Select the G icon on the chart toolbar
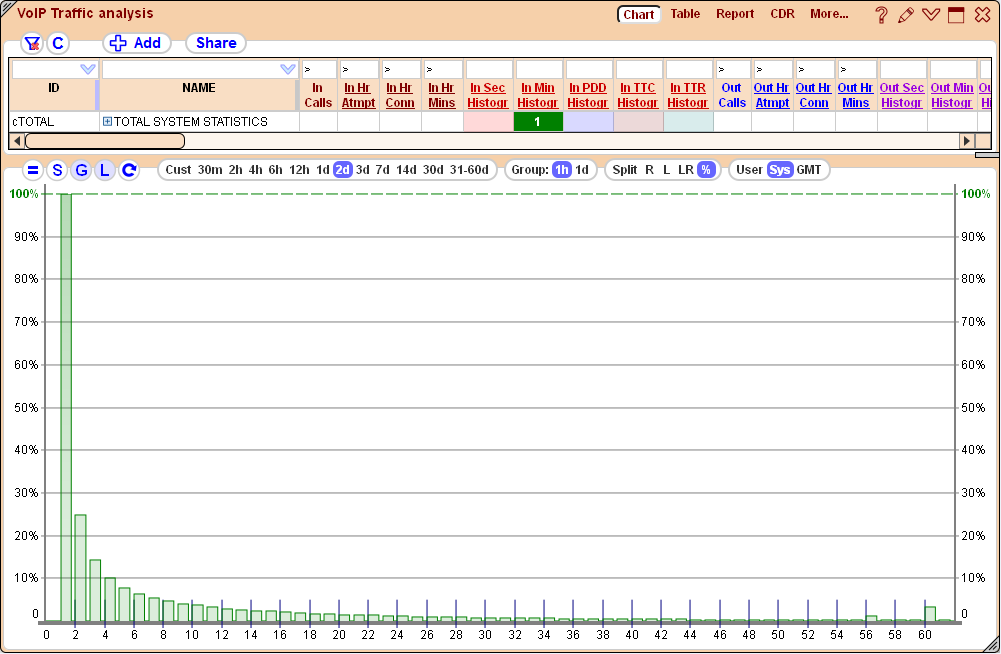This screenshot has height=654, width=1001. (80, 170)
